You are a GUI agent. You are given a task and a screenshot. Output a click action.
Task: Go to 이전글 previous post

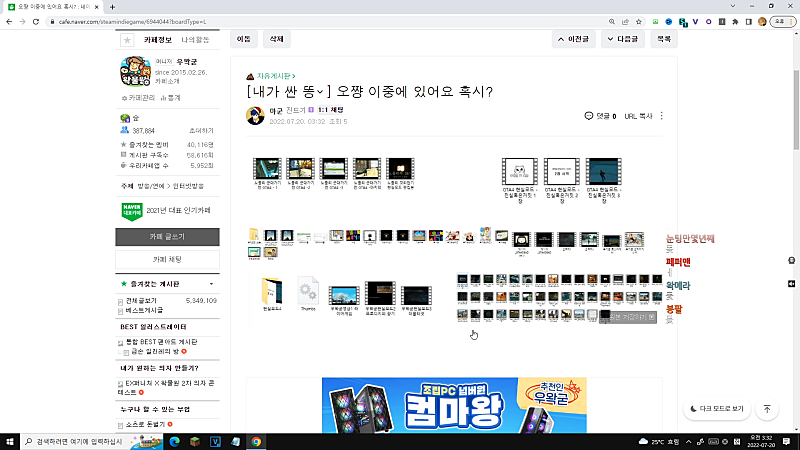pyautogui.click(x=575, y=39)
